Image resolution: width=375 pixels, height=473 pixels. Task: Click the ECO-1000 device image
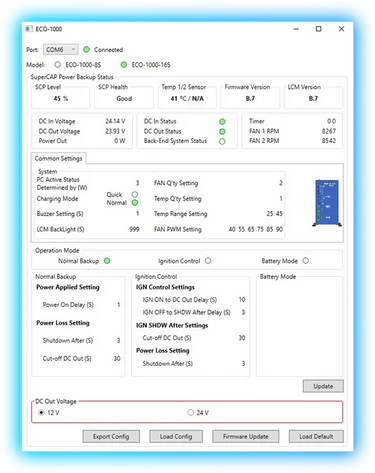click(x=327, y=203)
